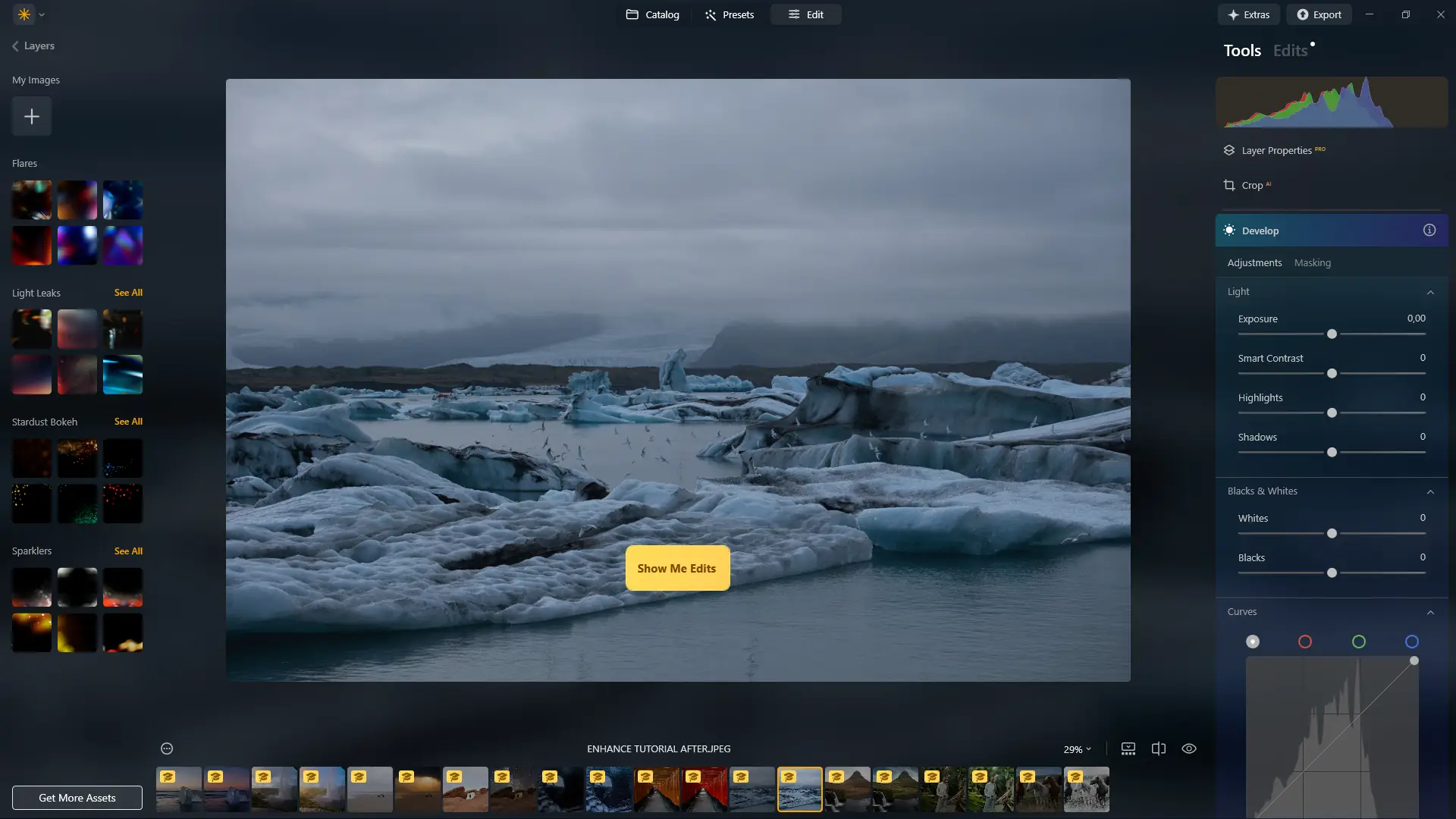Open the Crop AI tool
The height and width of the screenshot is (819, 1456).
point(1251,186)
